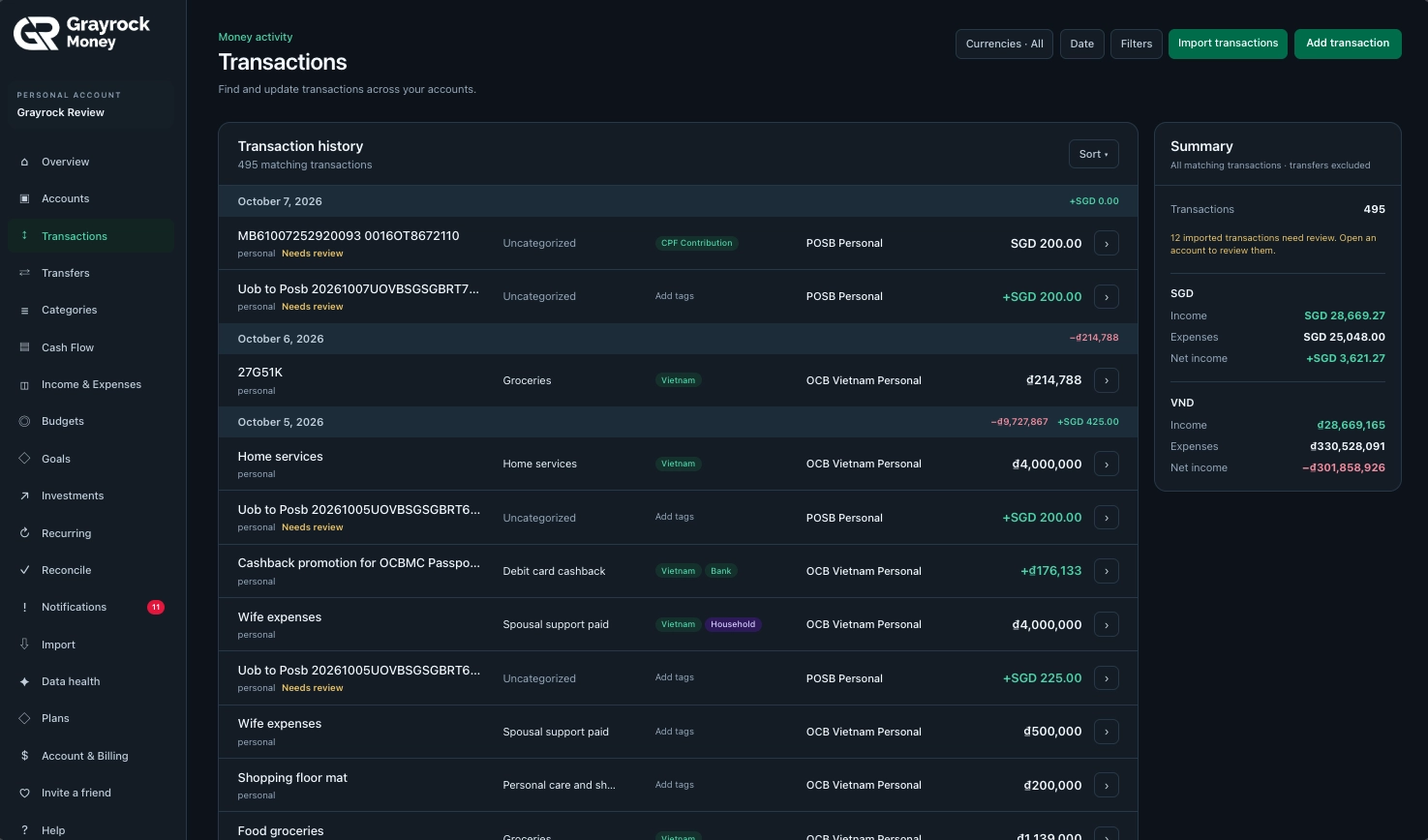Click the red notifications badge showing 11

[156, 607]
